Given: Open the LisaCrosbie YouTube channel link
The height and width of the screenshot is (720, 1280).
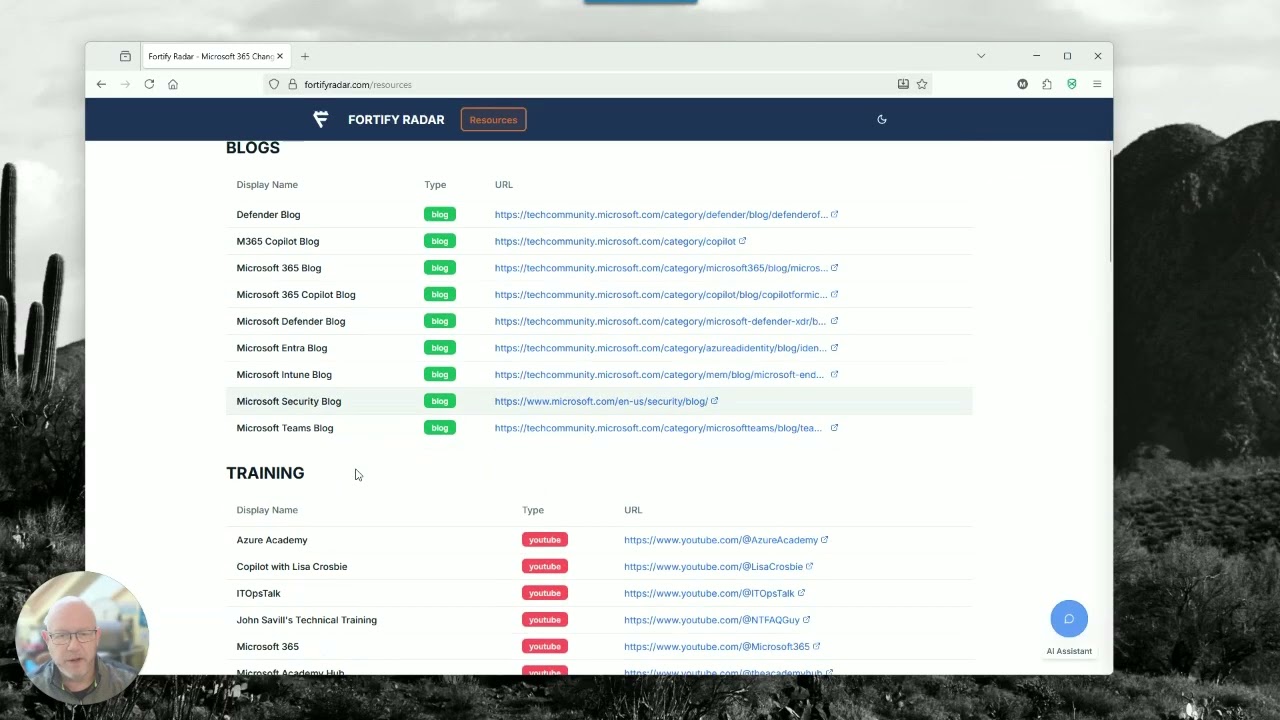Looking at the screenshot, I should coord(718,567).
